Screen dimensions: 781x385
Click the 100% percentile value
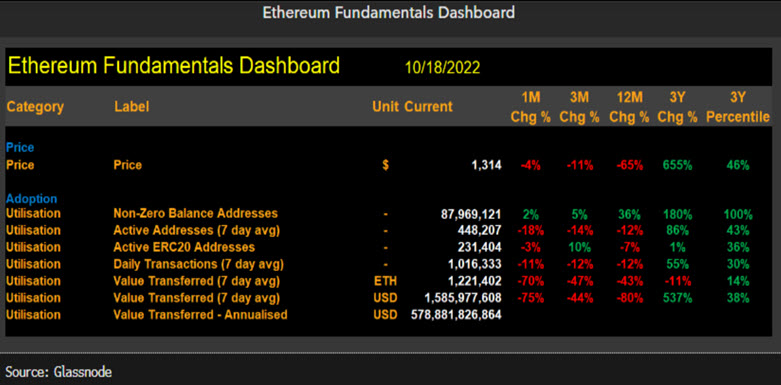(738, 215)
